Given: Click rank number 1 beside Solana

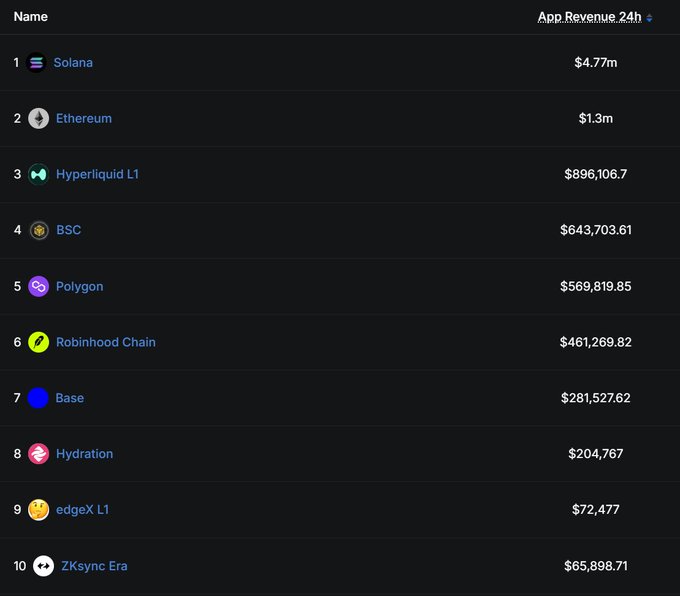Looking at the screenshot, I should point(16,62).
